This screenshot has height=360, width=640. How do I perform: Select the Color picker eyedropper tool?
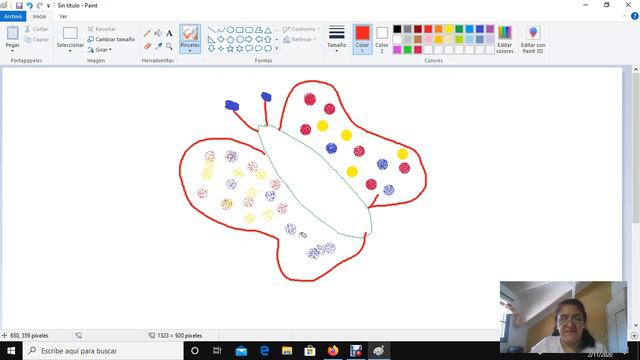pyautogui.click(x=158, y=46)
